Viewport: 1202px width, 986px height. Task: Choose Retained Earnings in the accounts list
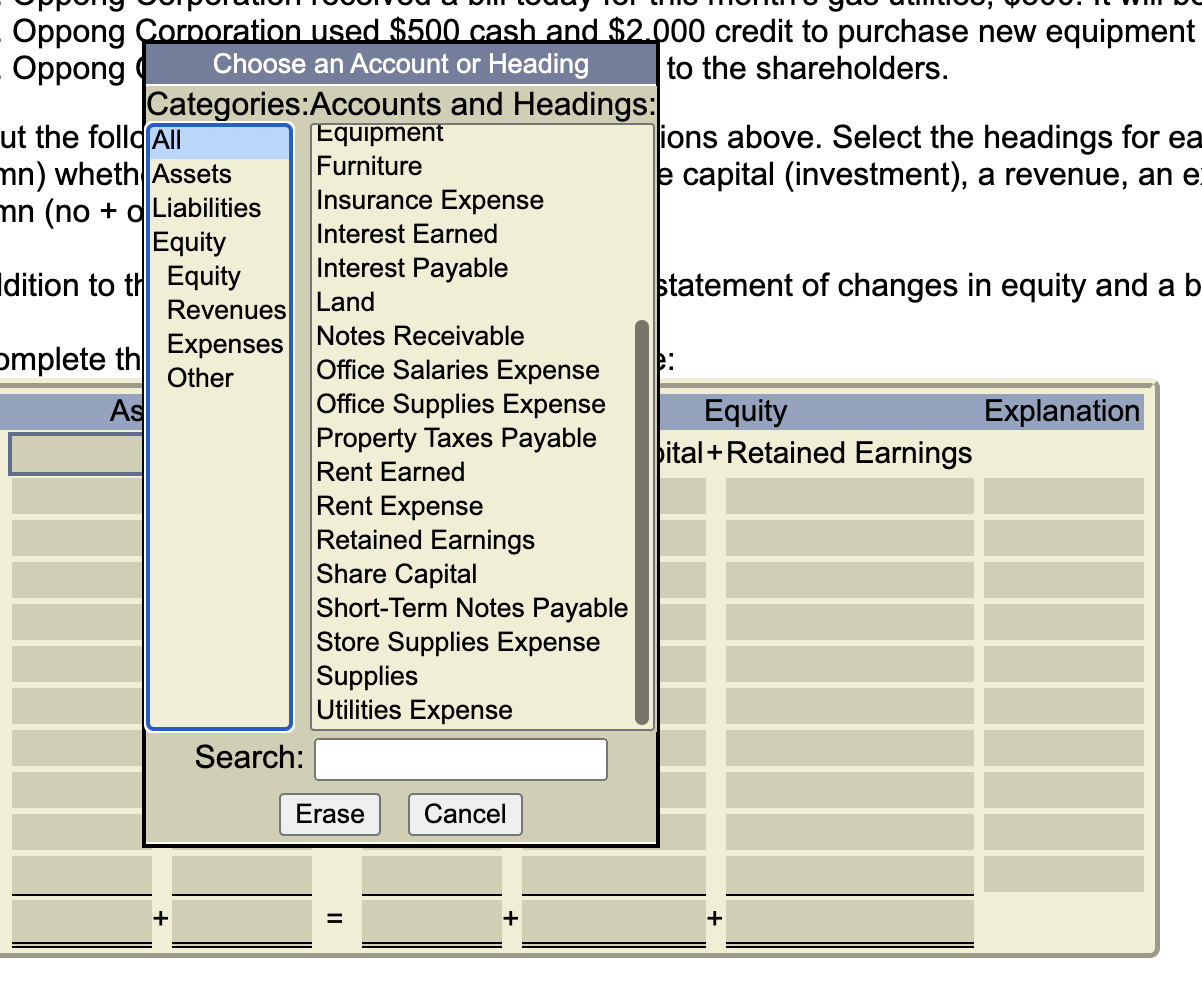[474, 540]
